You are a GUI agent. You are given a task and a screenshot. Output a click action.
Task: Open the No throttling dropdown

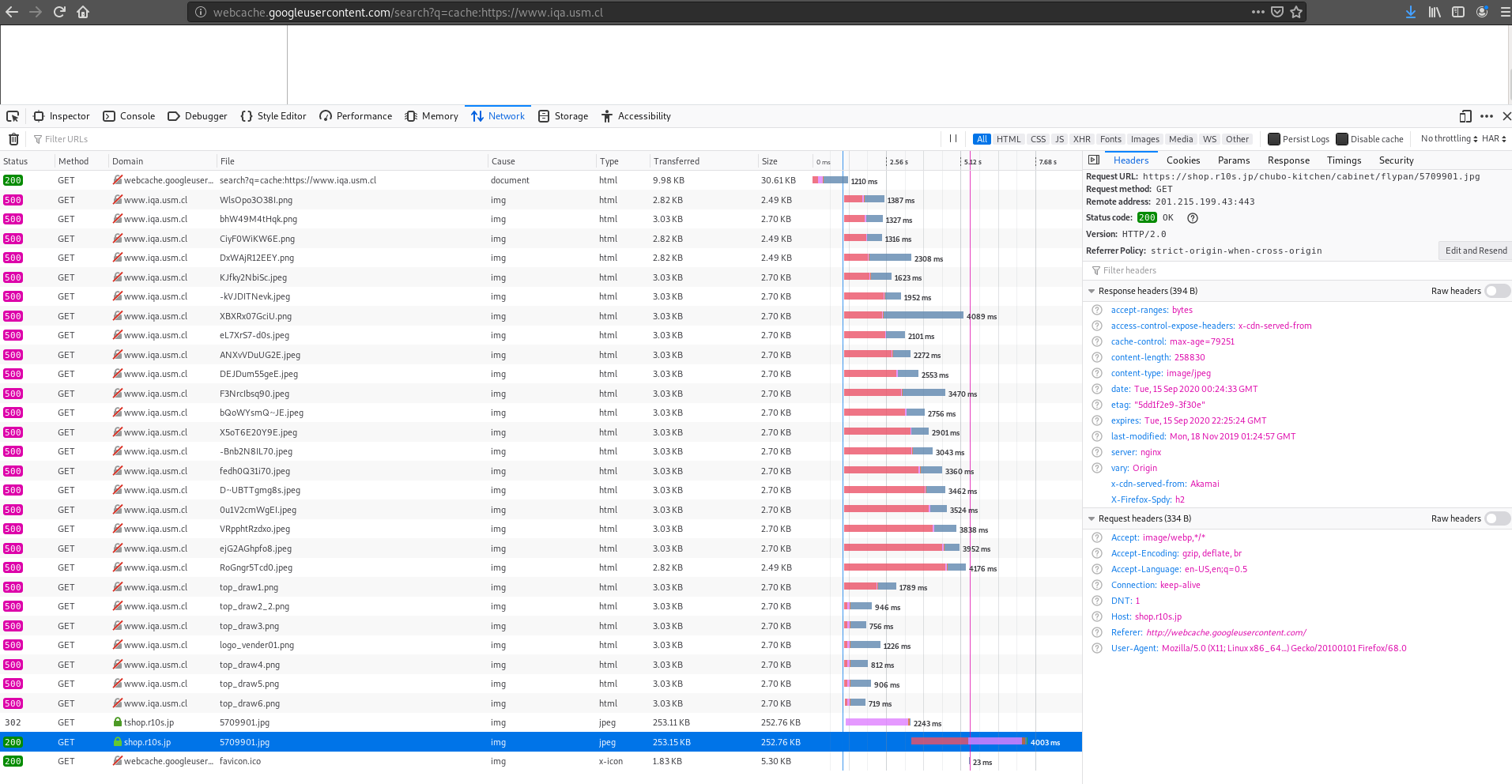(x=1448, y=139)
